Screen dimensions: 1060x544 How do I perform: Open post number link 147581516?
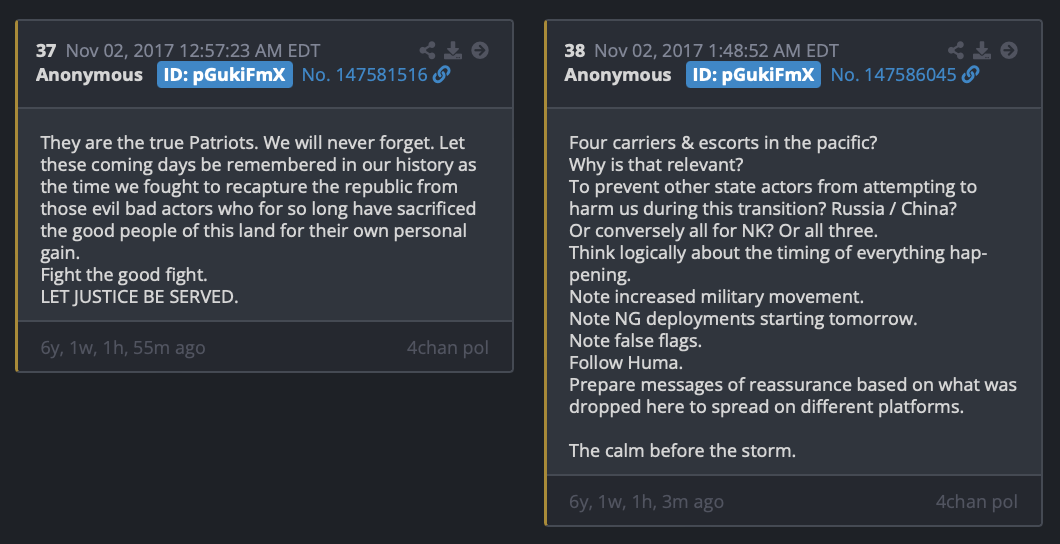tap(364, 75)
